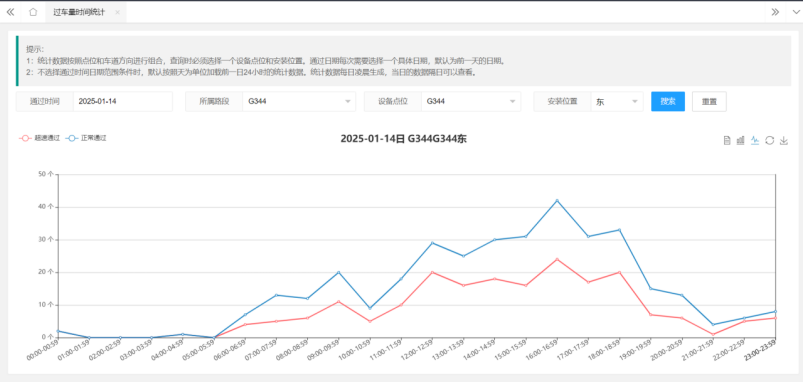The width and height of the screenshot is (803, 382).
Task: Toggle the 正常通过 legend series
Action: point(86,138)
